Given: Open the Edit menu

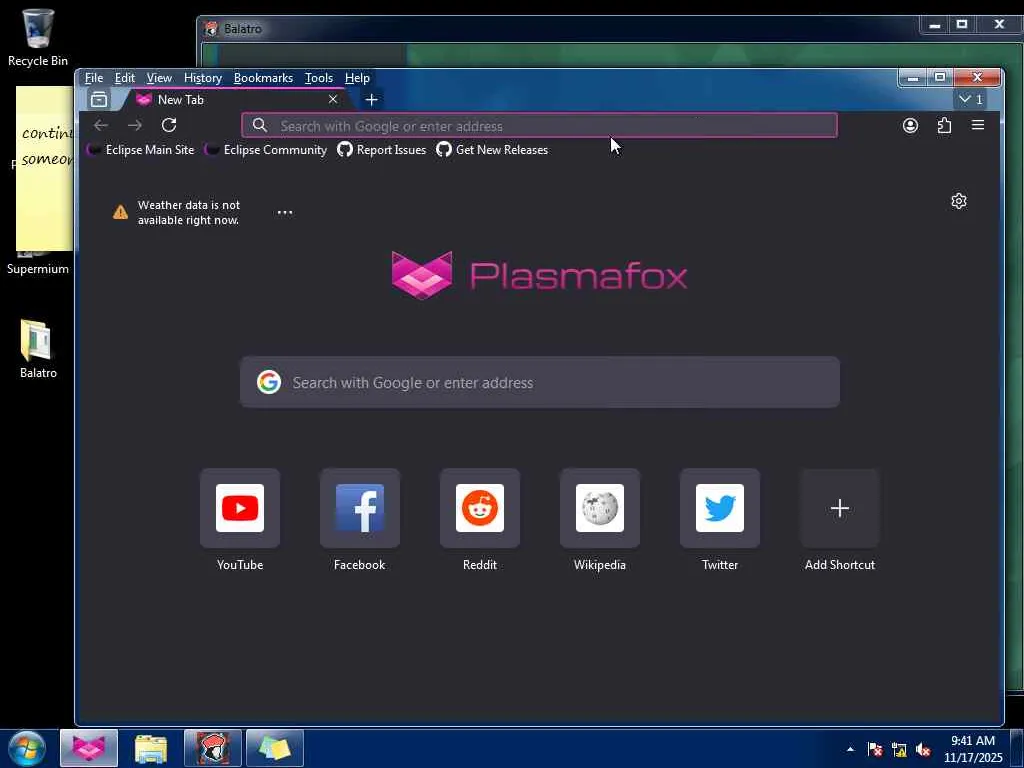Looking at the screenshot, I should click(x=124, y=78).
